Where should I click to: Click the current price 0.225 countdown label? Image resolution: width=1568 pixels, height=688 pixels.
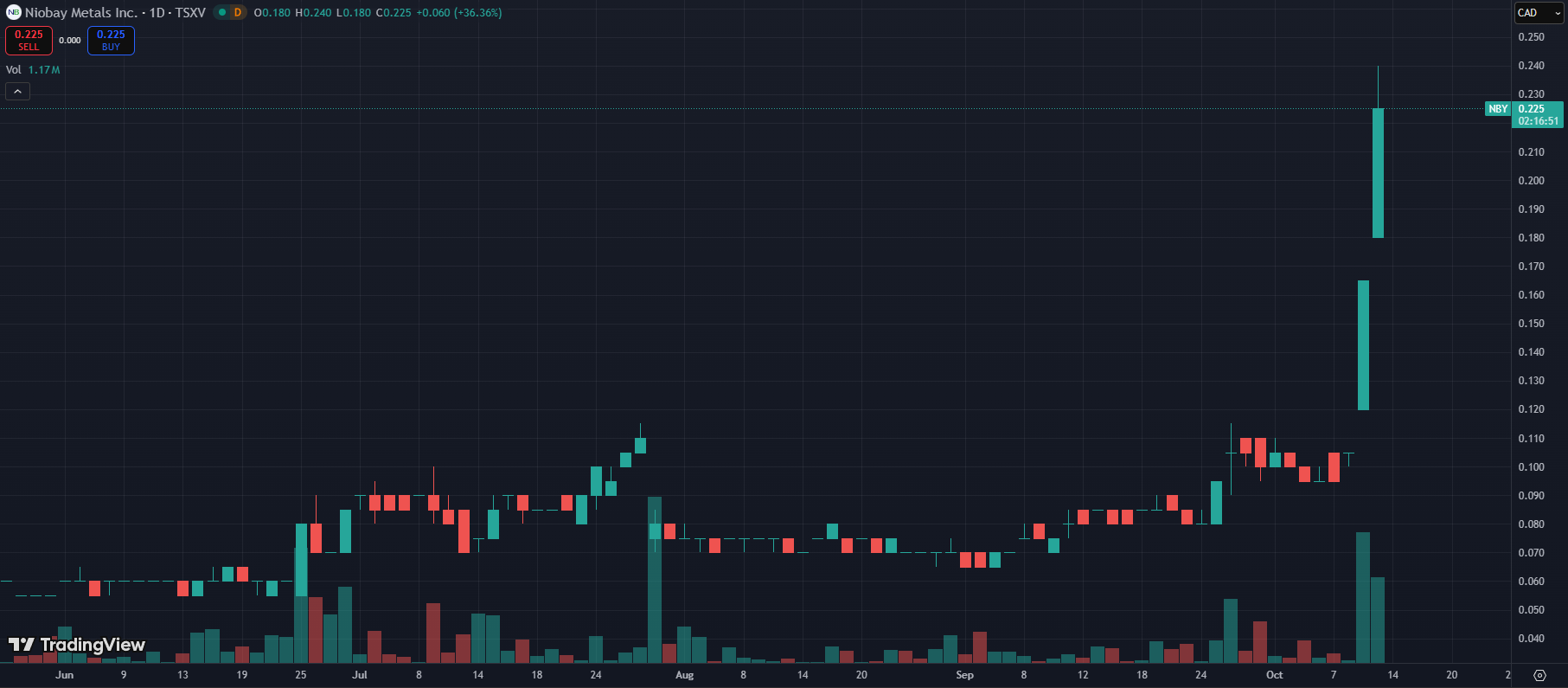click(x=1538, y=115)
